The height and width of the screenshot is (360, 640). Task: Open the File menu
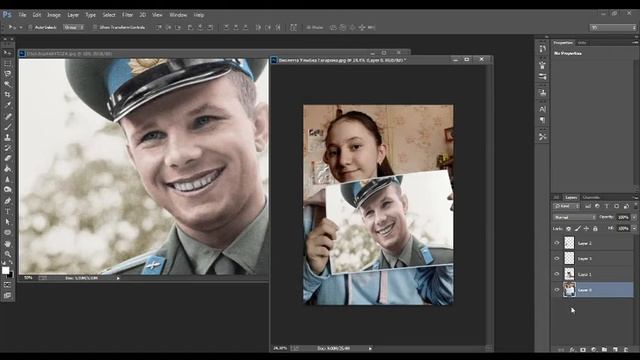[22, 15]
